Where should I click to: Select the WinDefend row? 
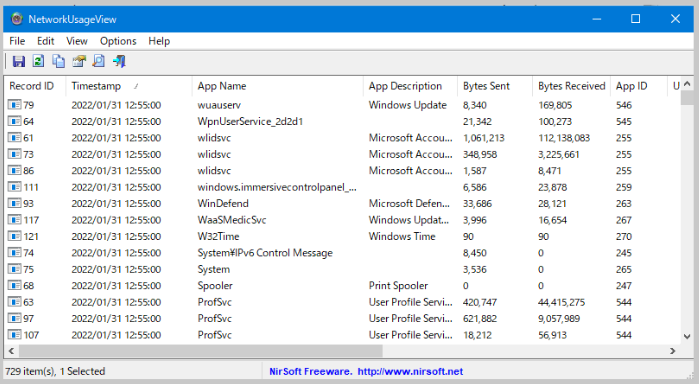point(342,203)
